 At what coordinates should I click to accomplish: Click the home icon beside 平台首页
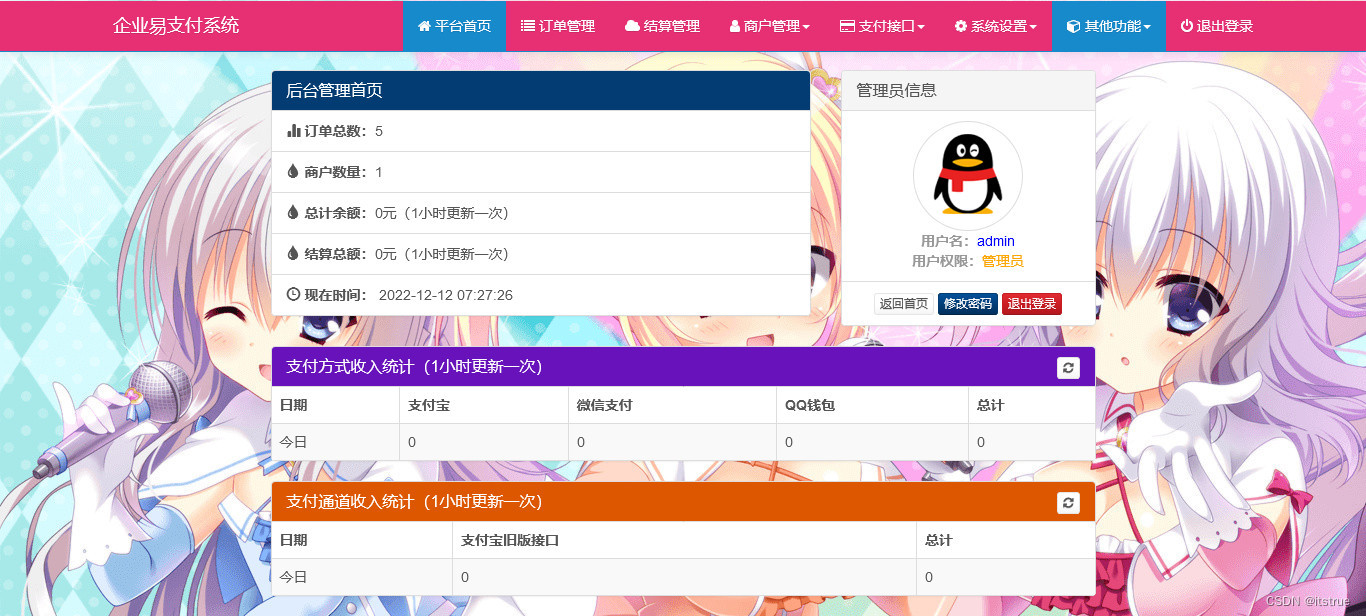[424, 26]
